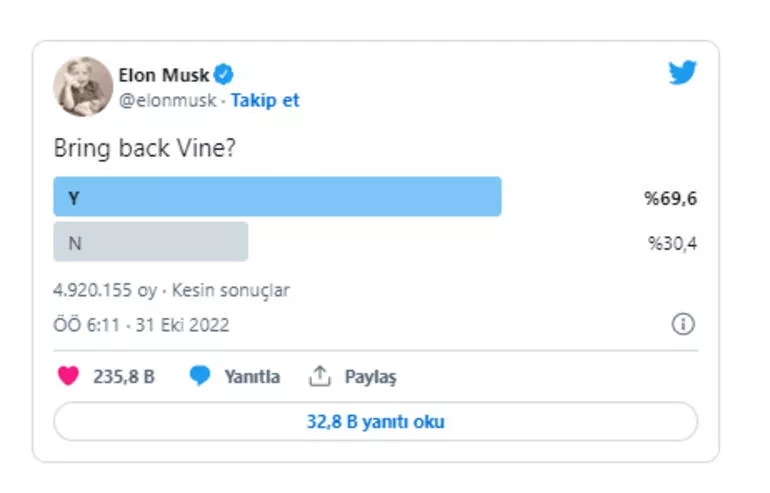
Task: Click the 235,8 B likes count
Action: (x=124, y=377)
